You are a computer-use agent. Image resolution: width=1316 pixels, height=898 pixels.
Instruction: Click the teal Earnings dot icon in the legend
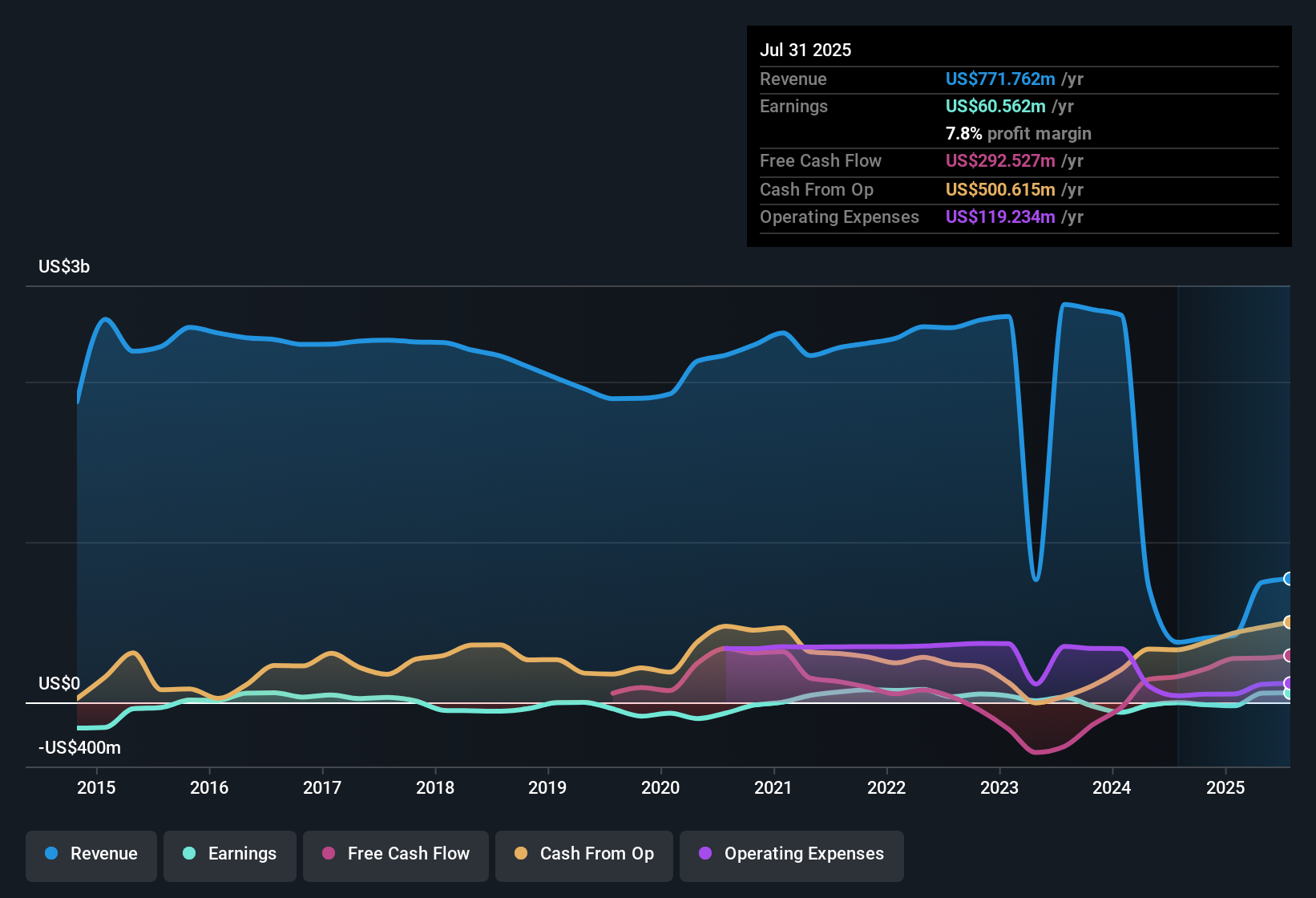click(x=190, y=854)
